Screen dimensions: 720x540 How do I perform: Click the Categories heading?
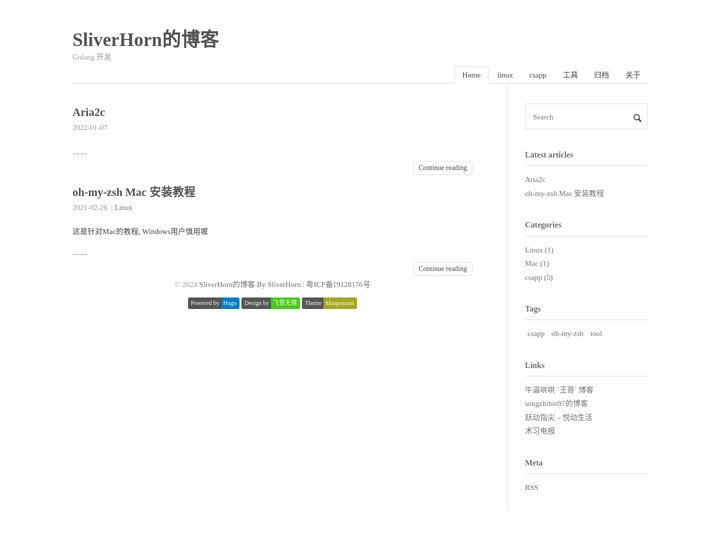tap(543, 225)
